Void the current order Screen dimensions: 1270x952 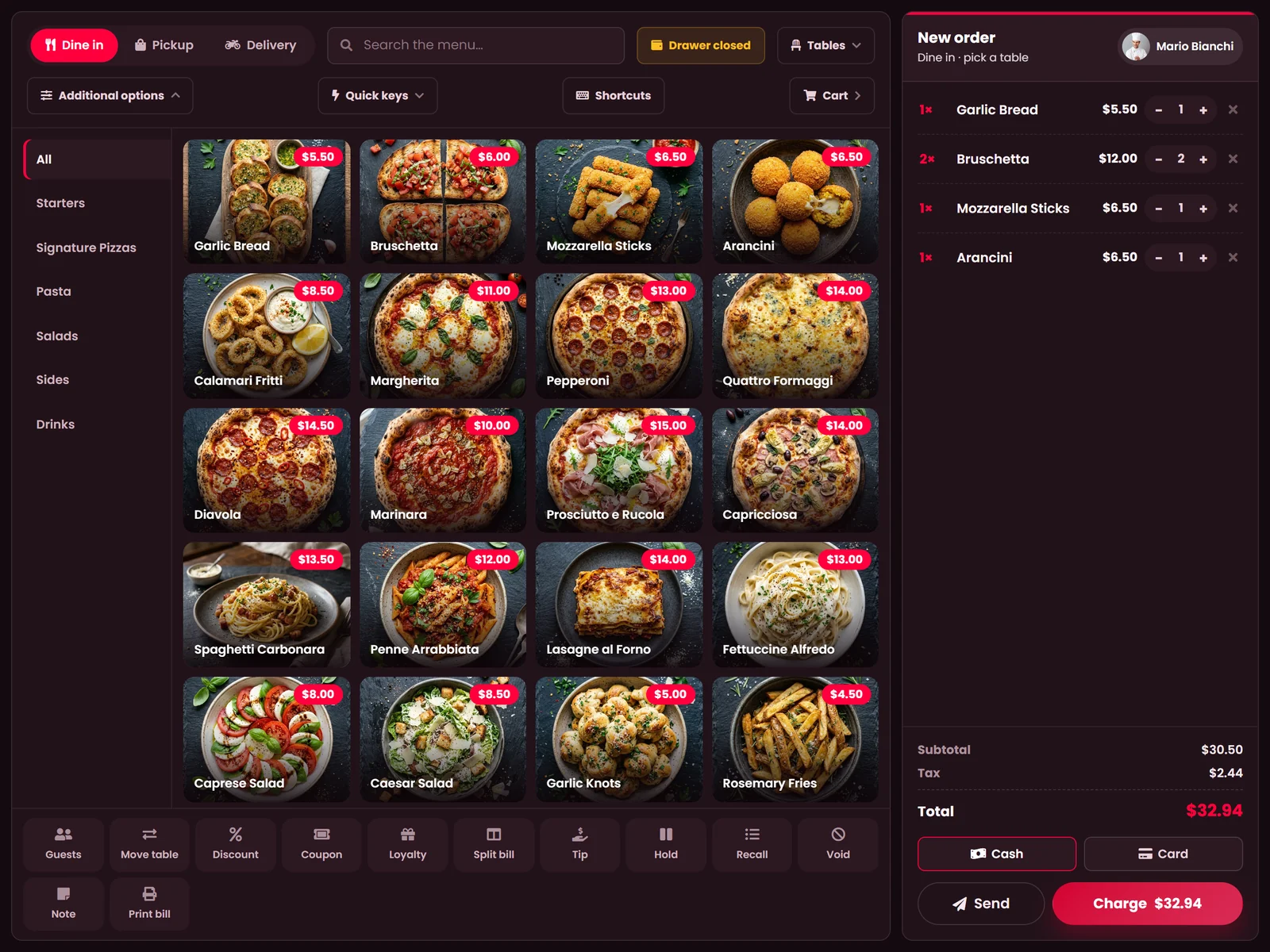[838, 844]
